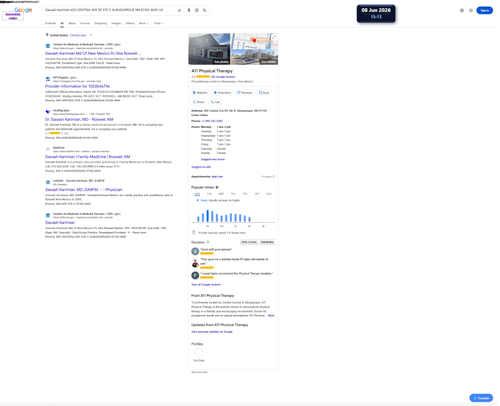This screenshot has width=500, height=406.
Task: Call the listed phone number link
Action: click(x=212, y=121)
